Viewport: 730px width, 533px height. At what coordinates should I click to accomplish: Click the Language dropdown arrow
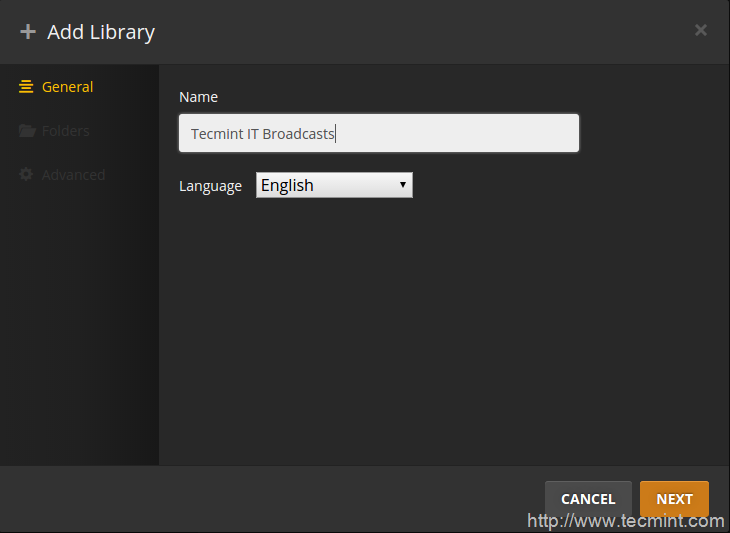[x=402, y=185]
